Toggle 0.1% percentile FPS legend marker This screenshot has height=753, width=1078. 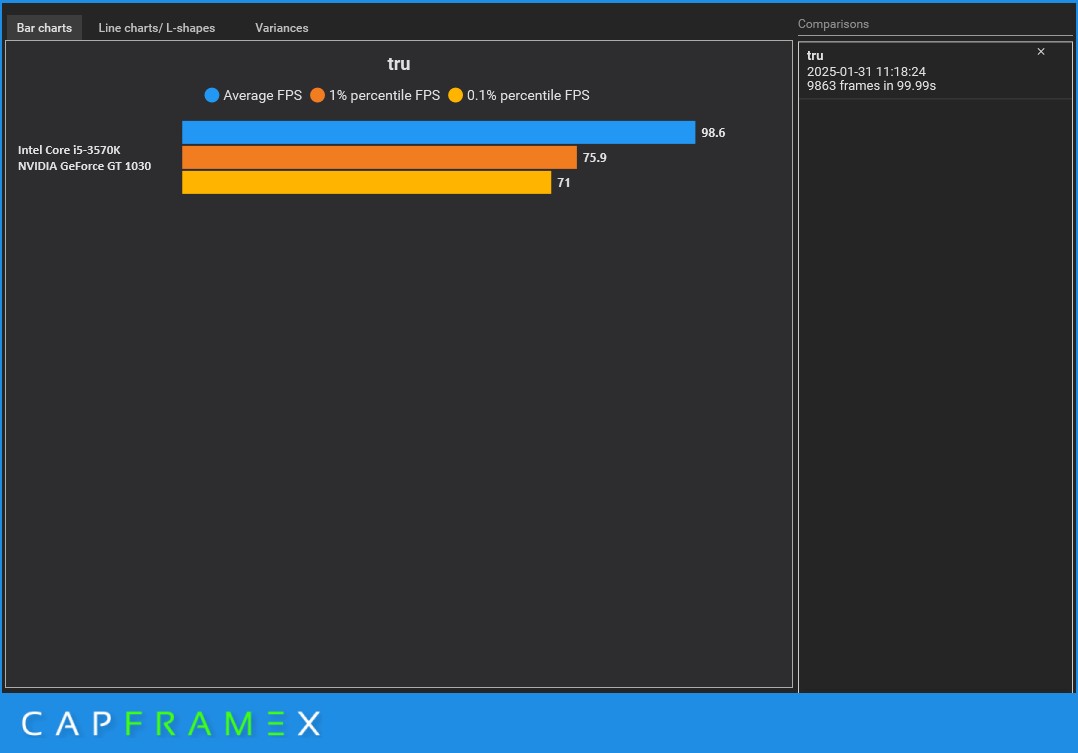coord(455,95)
